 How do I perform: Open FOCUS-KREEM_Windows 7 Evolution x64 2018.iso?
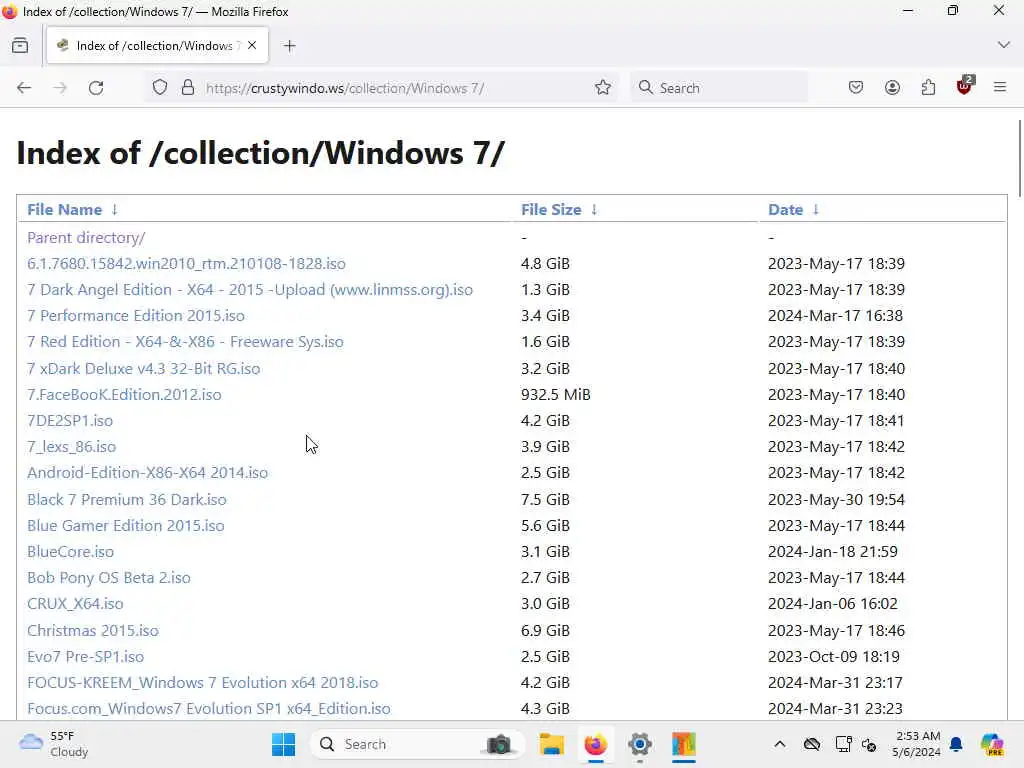[202, 683]
